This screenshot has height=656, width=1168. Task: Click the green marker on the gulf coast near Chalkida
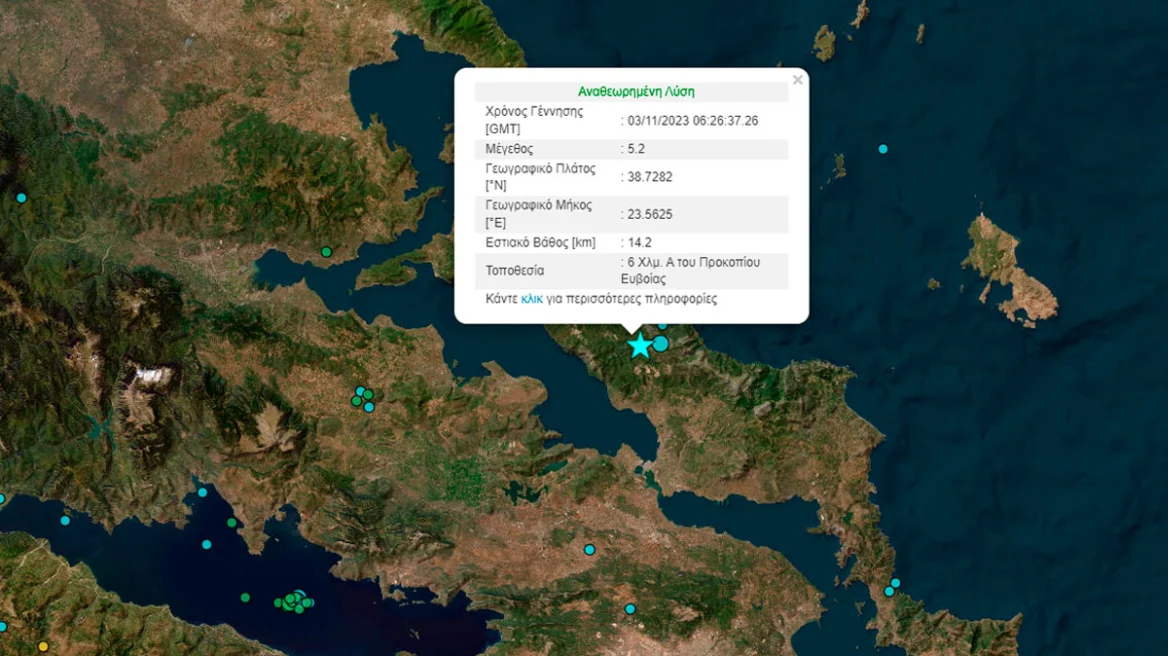tap(326, 251)
